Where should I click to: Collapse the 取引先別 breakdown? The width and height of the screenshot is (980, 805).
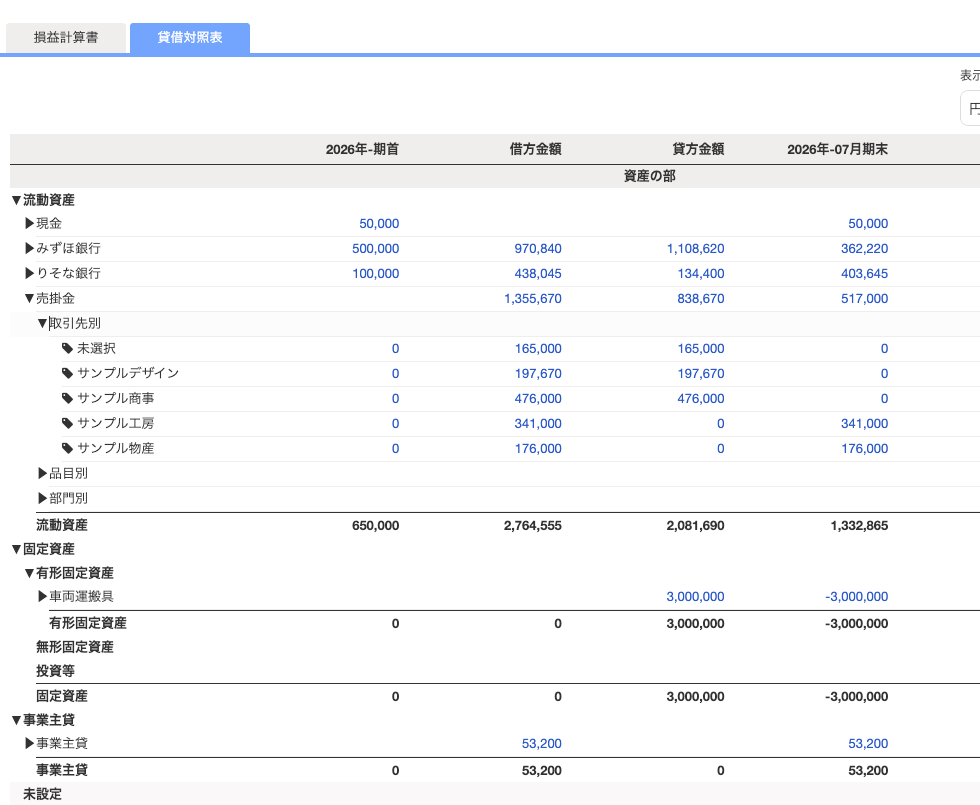[42, 323]
